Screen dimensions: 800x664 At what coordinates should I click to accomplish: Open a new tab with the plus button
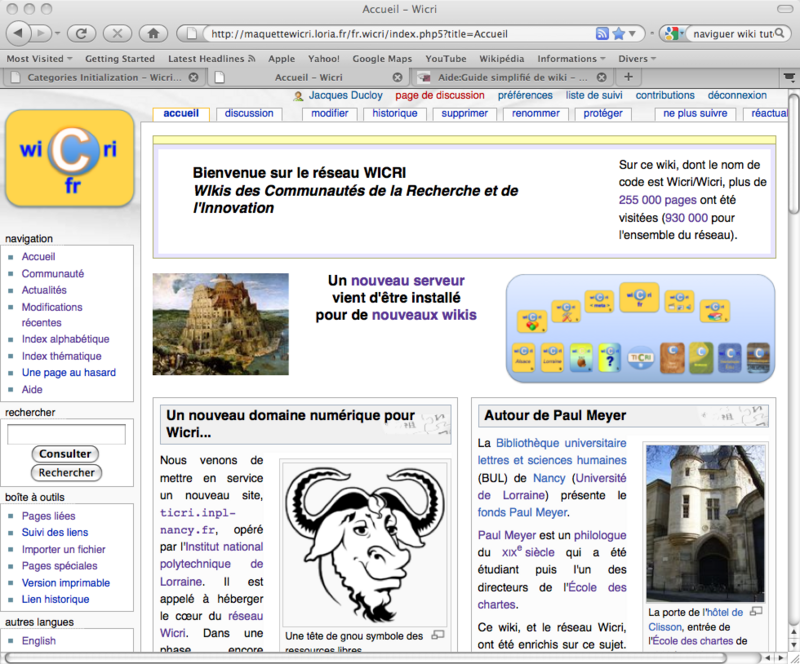629,77
